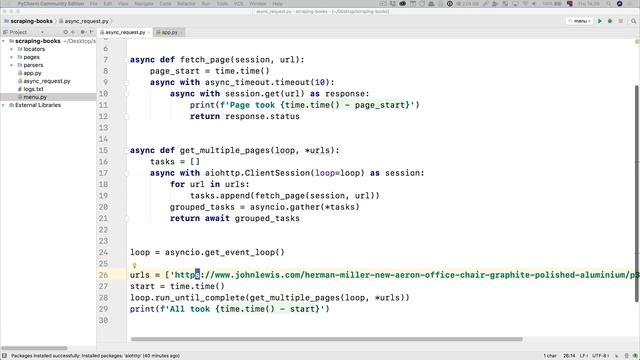640x360 pixels.
Task: Expand the pages folder
Action: (11, 57)
